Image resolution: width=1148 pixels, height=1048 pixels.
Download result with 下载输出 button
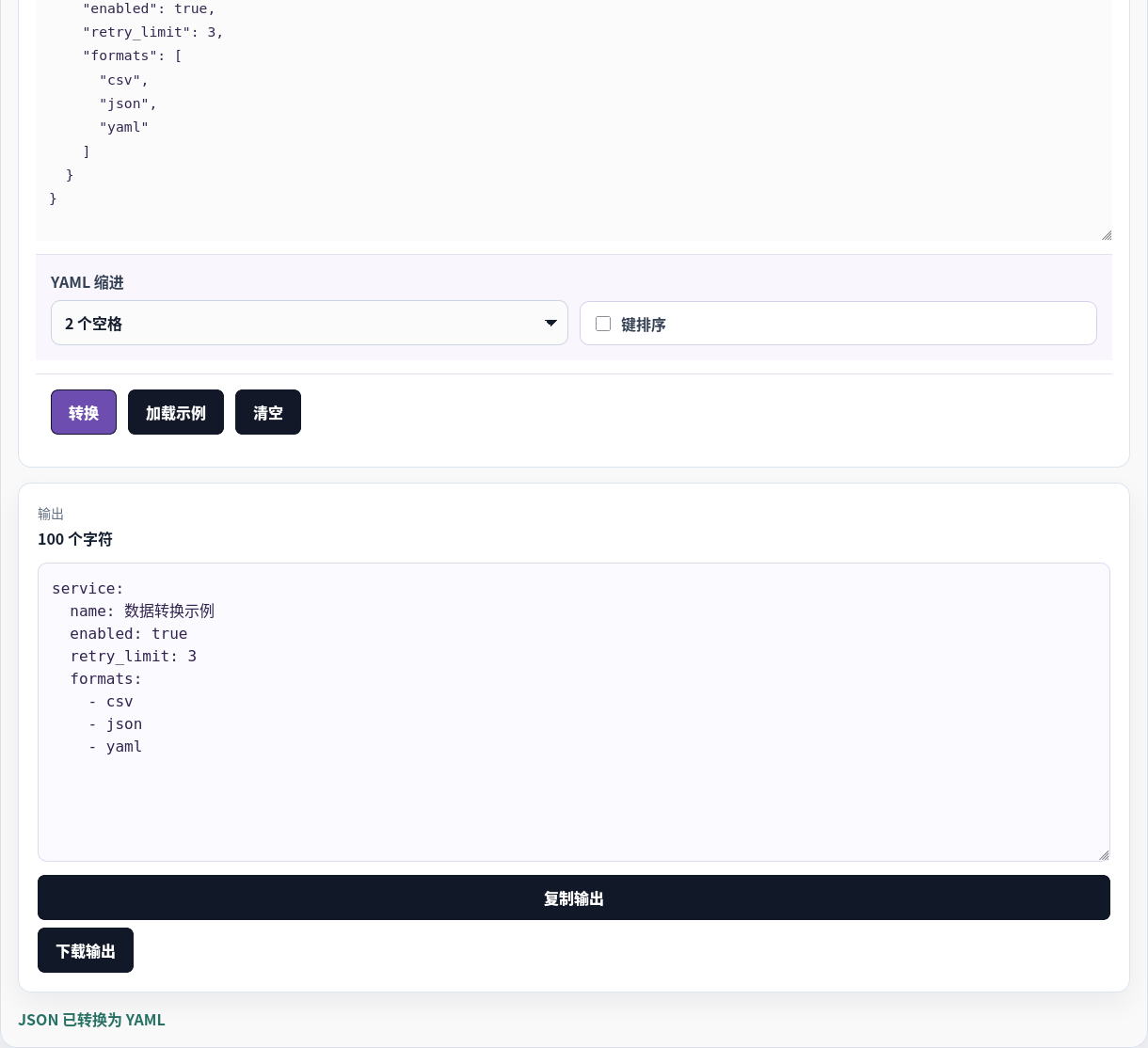point(86,950)
